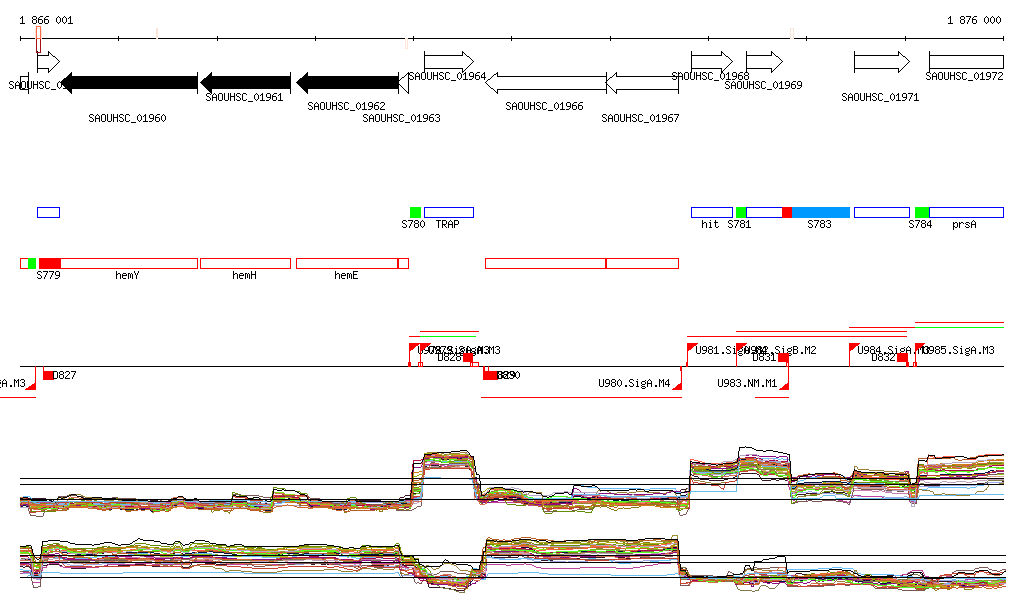Click the white SAOUHSC_01964 gene arrow

[449, 62]
